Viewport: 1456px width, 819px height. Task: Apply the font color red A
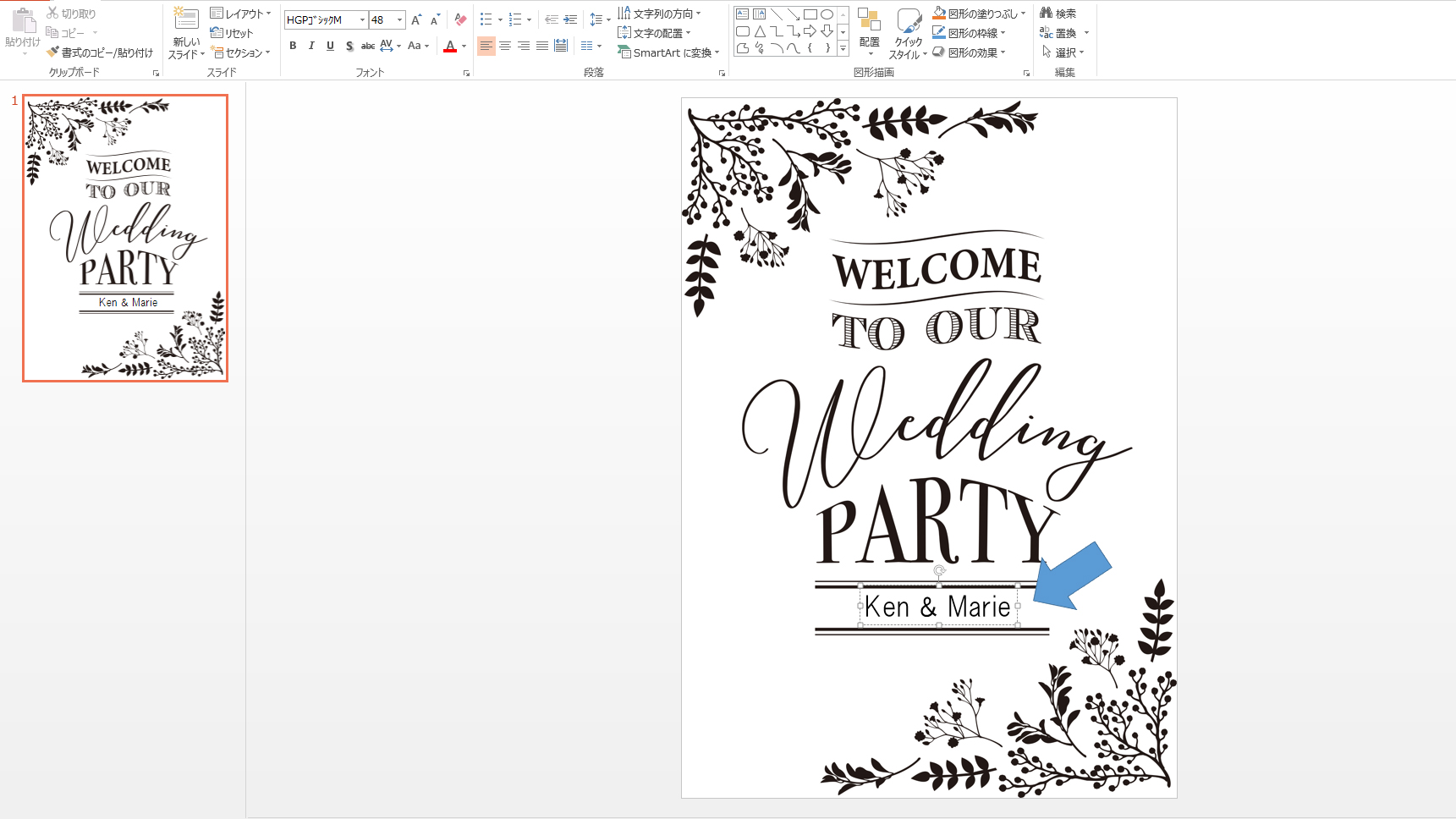click(450, 46)
